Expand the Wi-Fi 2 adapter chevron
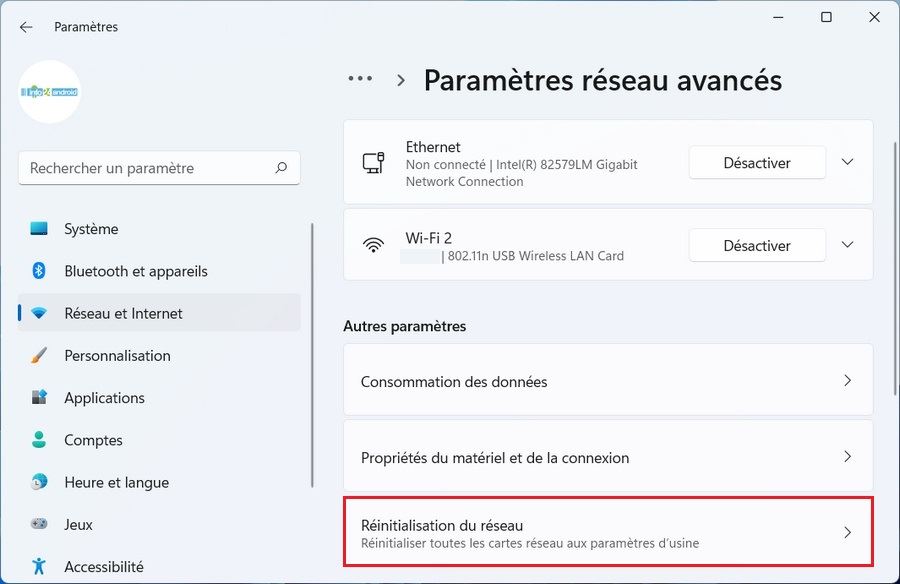This screenshot has height=584, width=900. click(x=847, y=245)
